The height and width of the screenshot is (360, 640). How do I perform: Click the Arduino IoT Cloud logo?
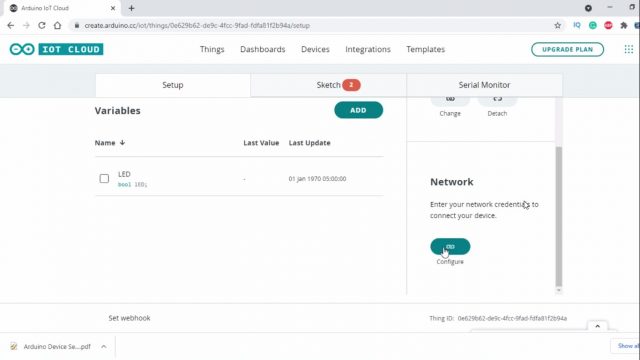(x=56, y=49)
